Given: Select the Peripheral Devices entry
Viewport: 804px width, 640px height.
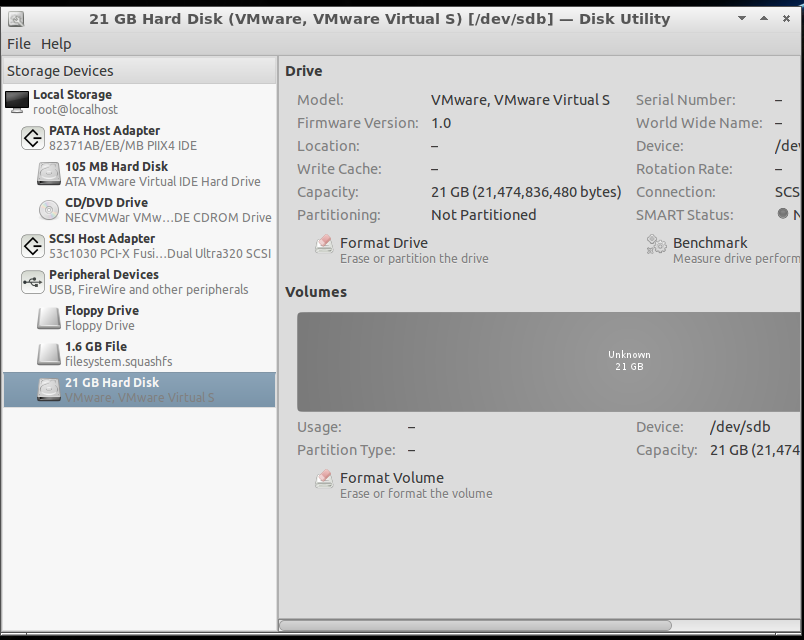Looking at the screenshot, I should point(139,282).
